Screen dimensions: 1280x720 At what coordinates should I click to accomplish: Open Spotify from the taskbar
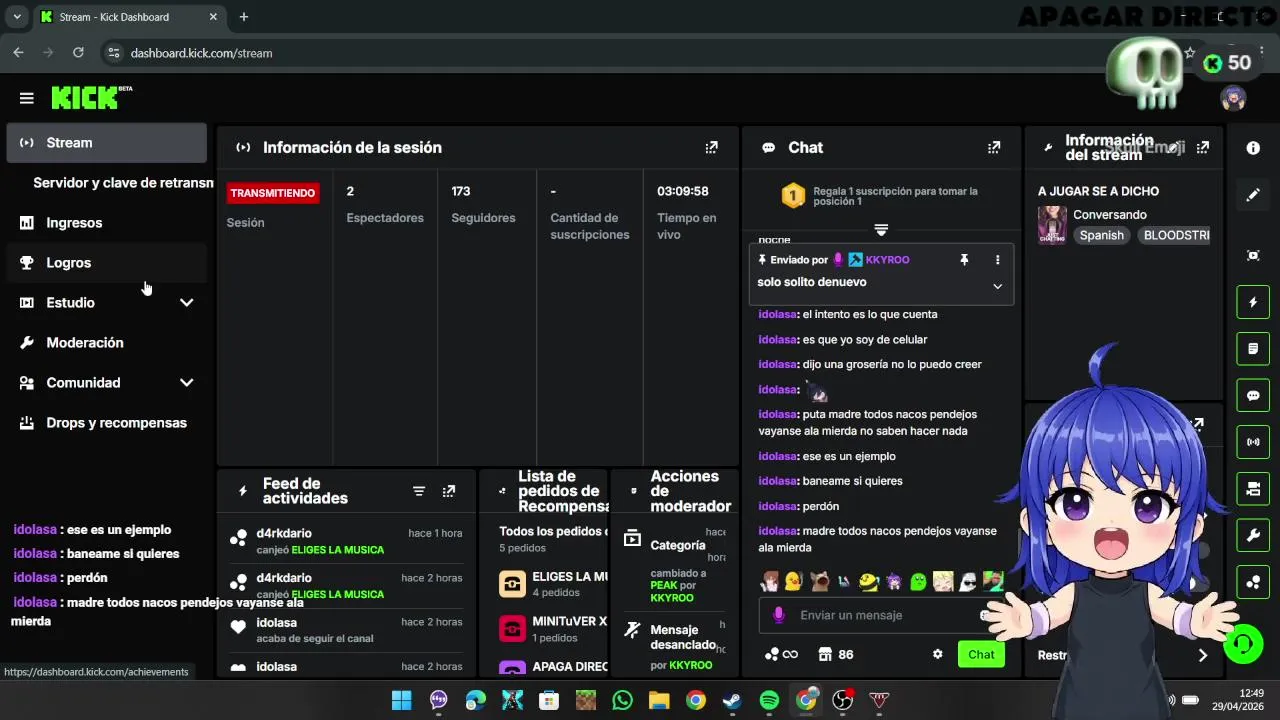click(769, 700)
